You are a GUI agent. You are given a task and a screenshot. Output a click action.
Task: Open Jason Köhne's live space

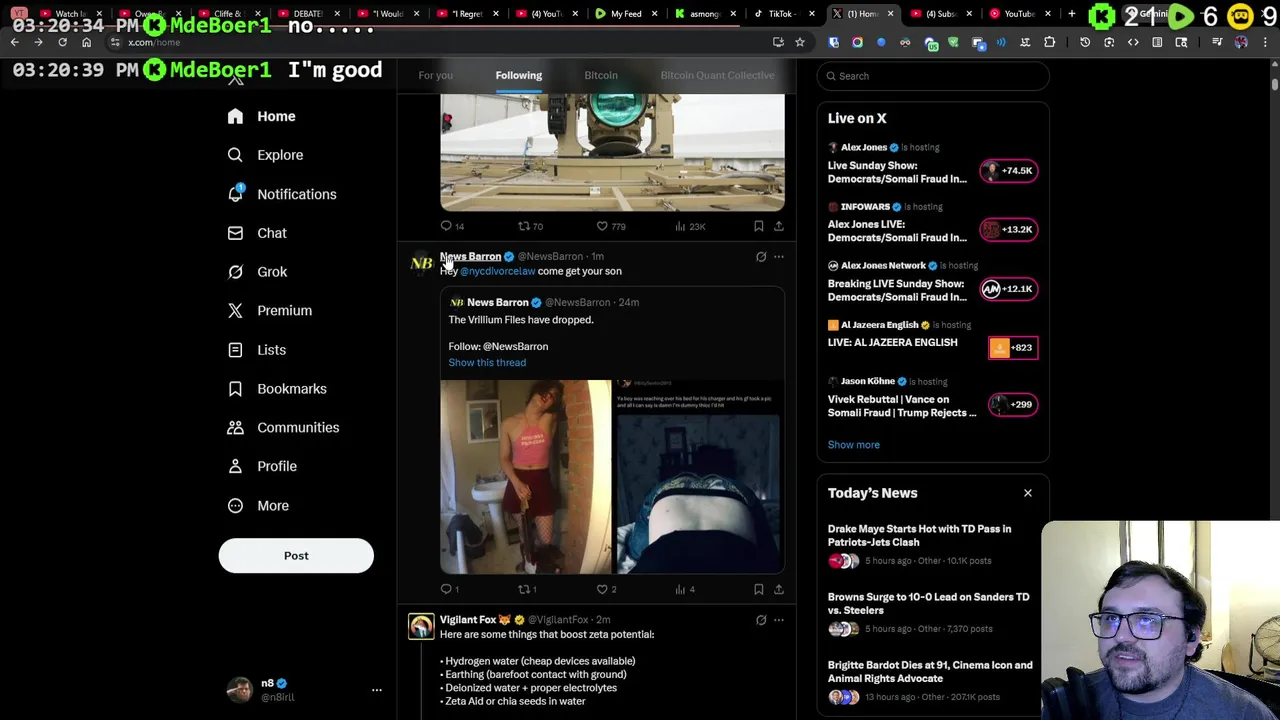932,398
